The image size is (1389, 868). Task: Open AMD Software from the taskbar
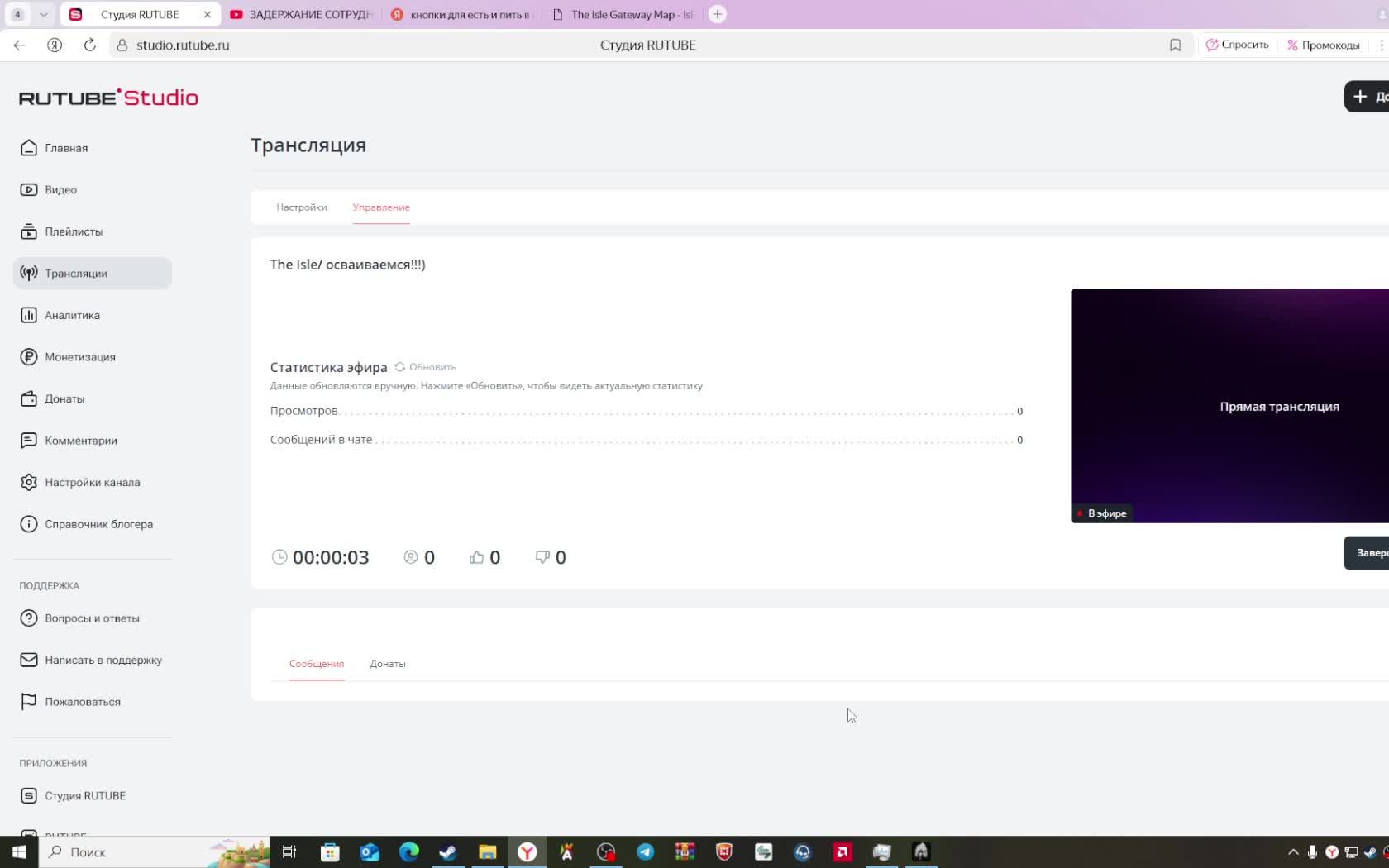pyautogui.click(x=842, y=851)
